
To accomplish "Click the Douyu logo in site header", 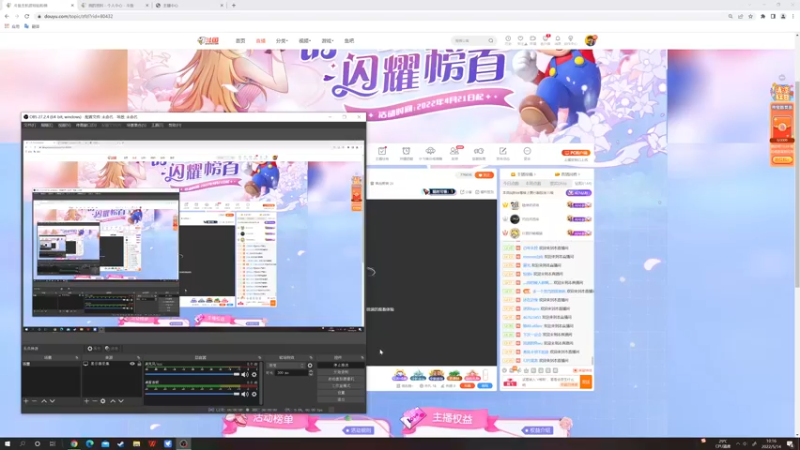I will (x=208, y=41).
